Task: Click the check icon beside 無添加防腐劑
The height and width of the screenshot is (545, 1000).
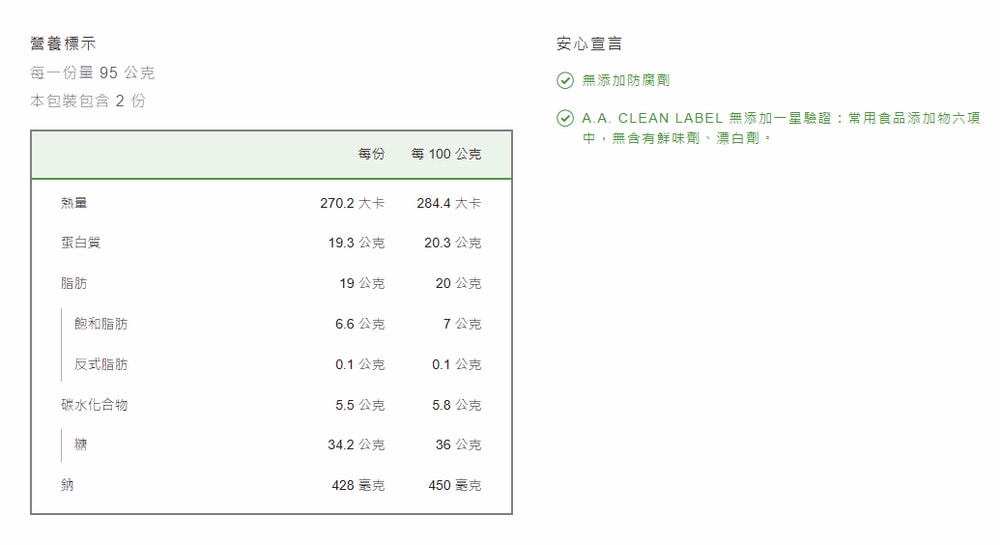Action: 565,80
